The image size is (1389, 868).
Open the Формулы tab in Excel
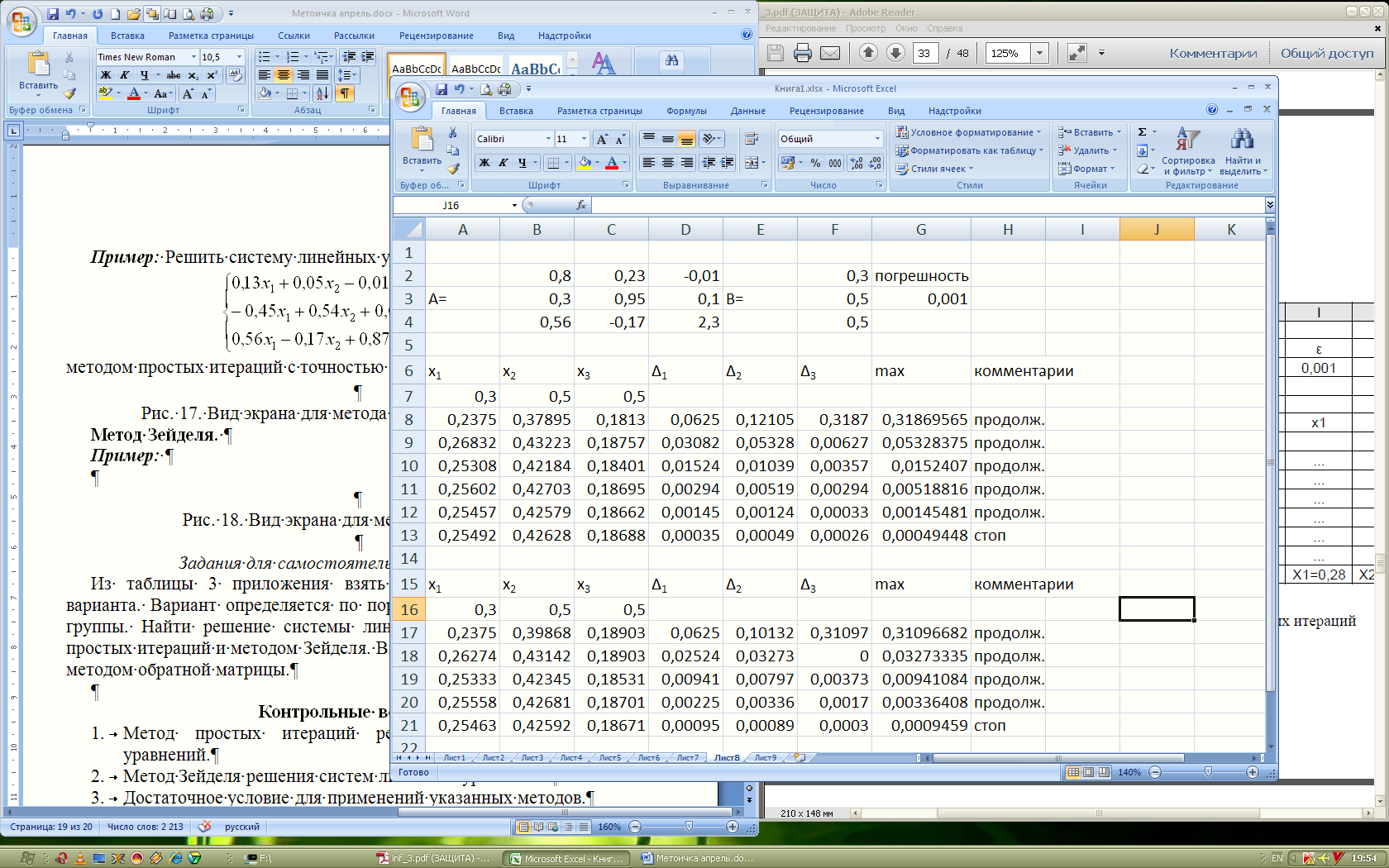coord(685,111)
